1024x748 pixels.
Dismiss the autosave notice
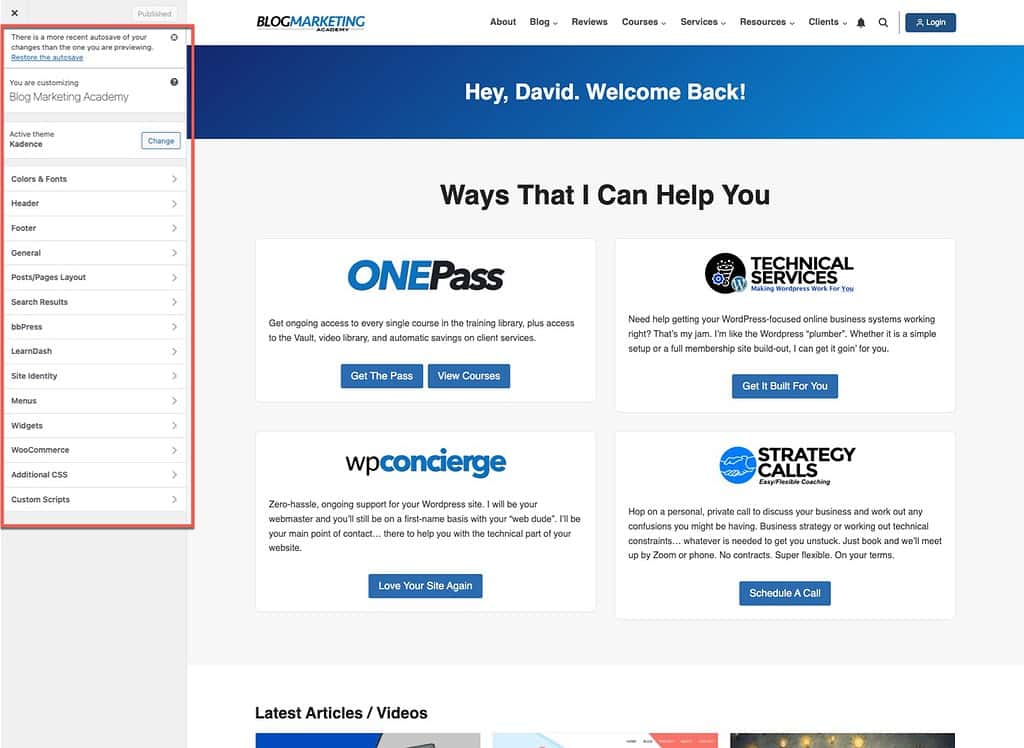(174, 37)
